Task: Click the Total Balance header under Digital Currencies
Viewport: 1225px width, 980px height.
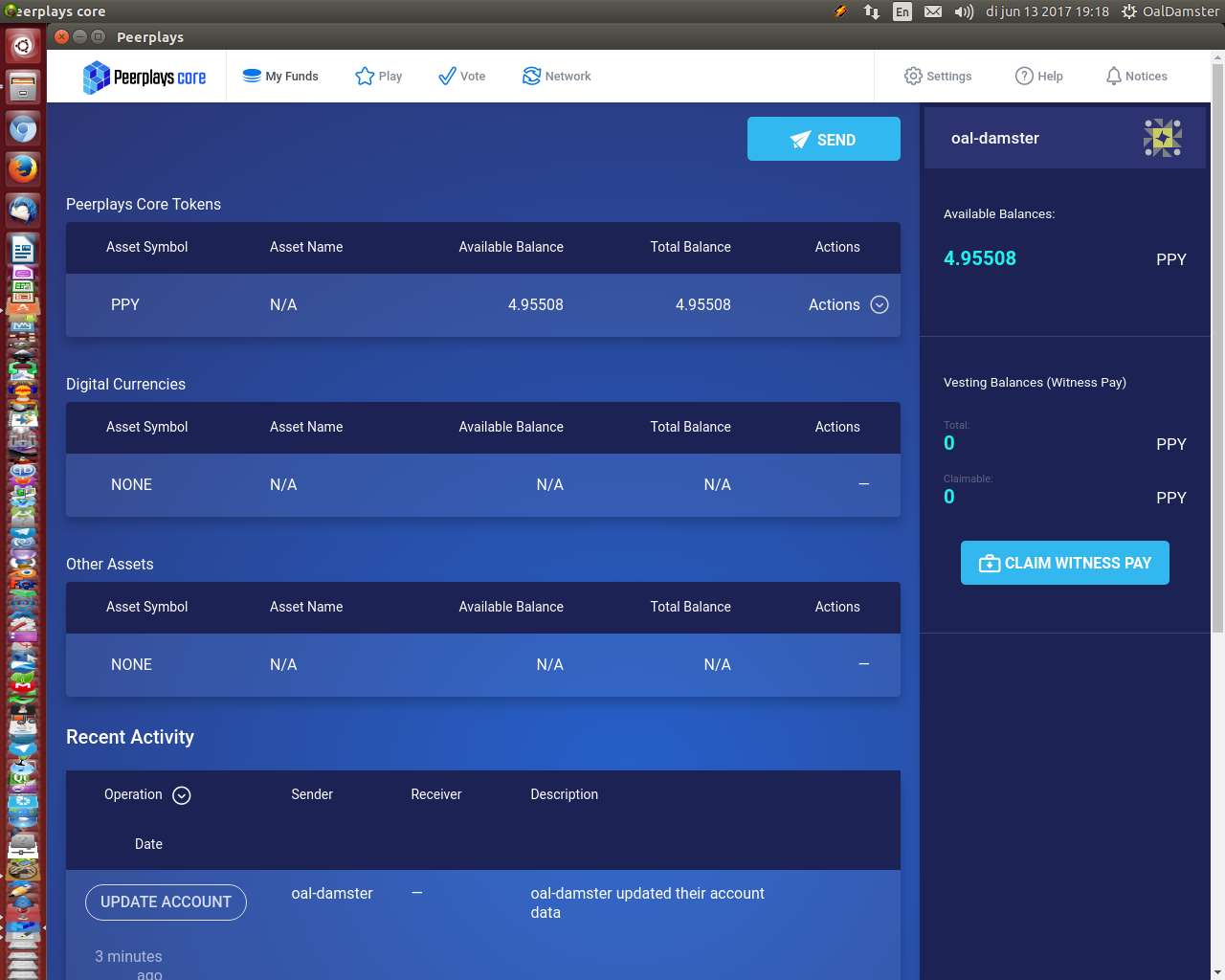Action: pos(691,427)
